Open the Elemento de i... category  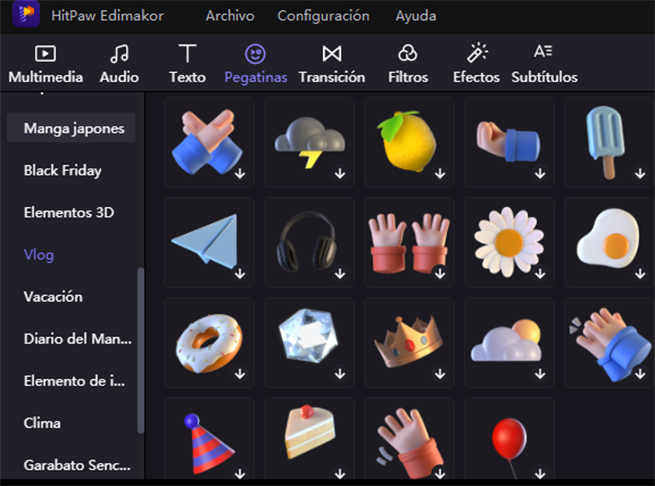(74, 381)
